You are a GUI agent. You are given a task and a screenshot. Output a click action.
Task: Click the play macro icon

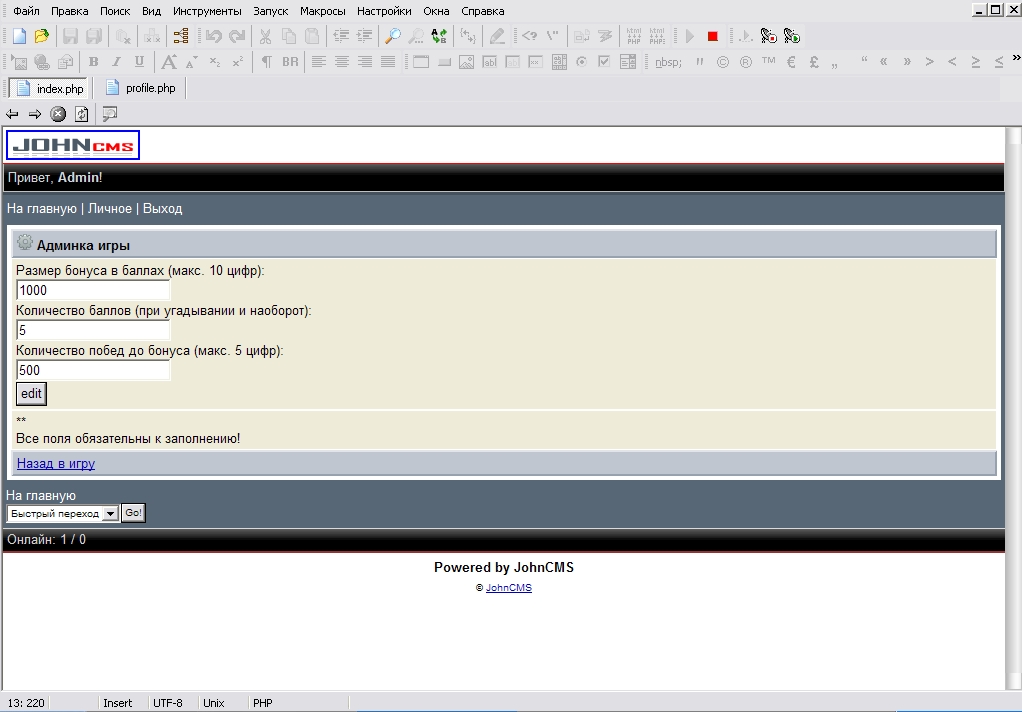point(792,37)
